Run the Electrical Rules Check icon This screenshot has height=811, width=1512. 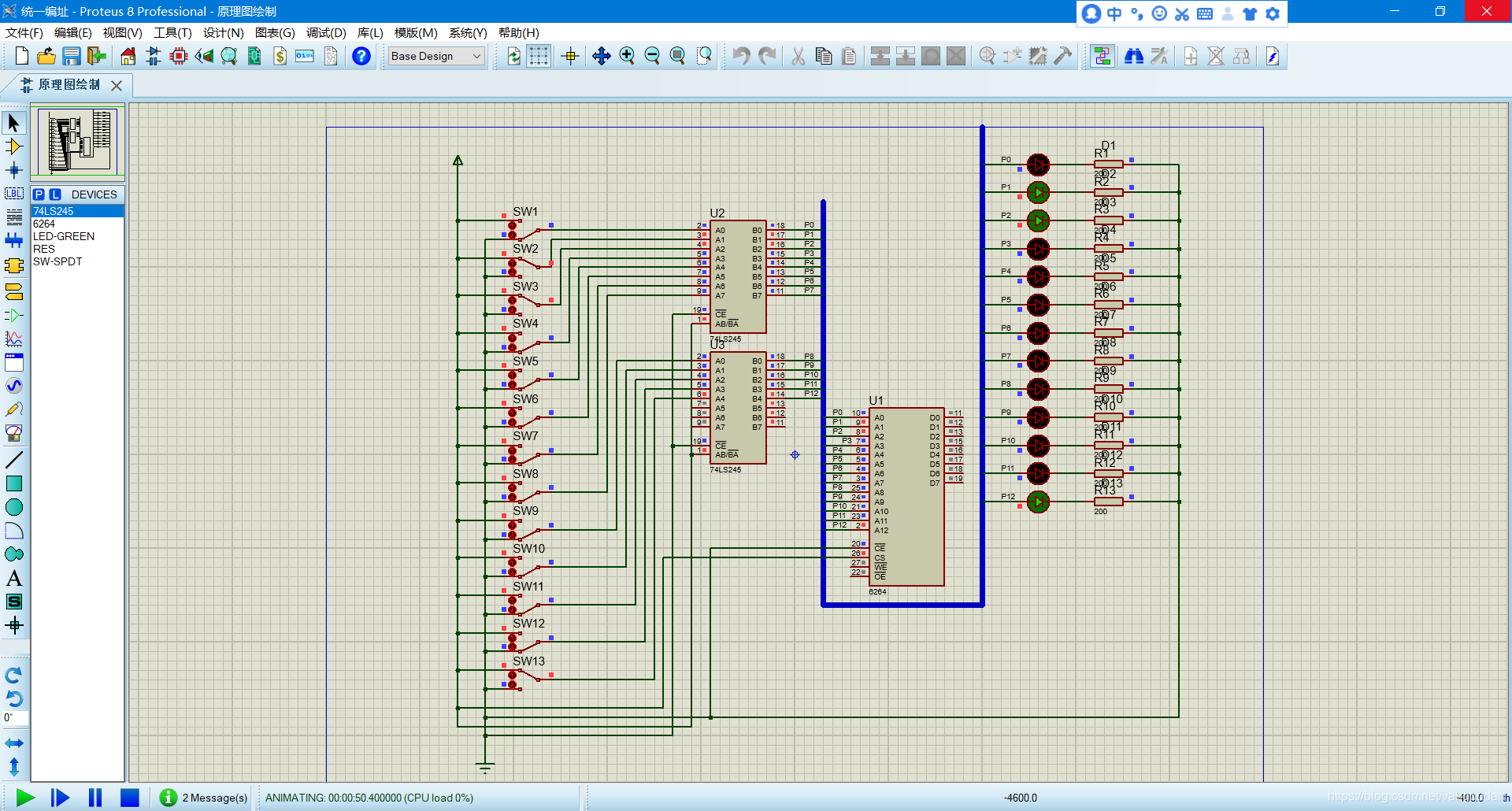[x=1273, y=56]
